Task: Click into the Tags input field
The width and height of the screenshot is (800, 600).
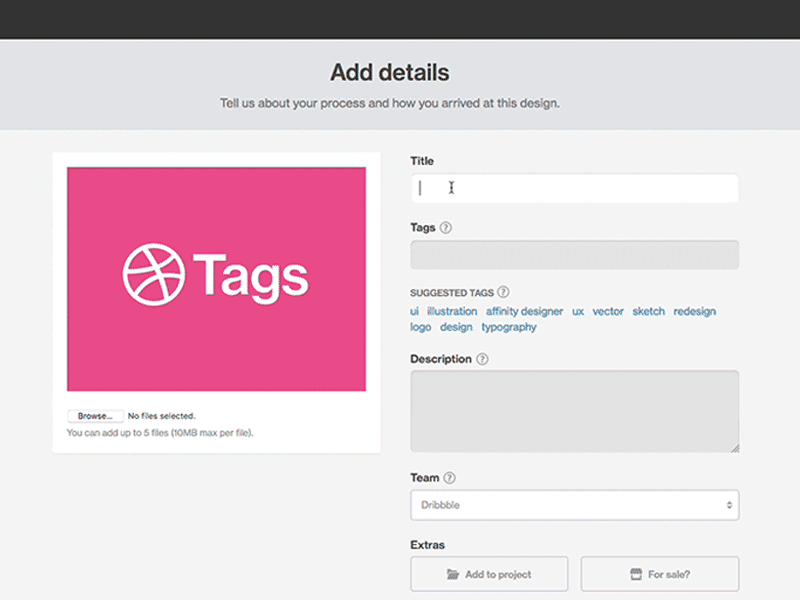Action: pos(574,255)
